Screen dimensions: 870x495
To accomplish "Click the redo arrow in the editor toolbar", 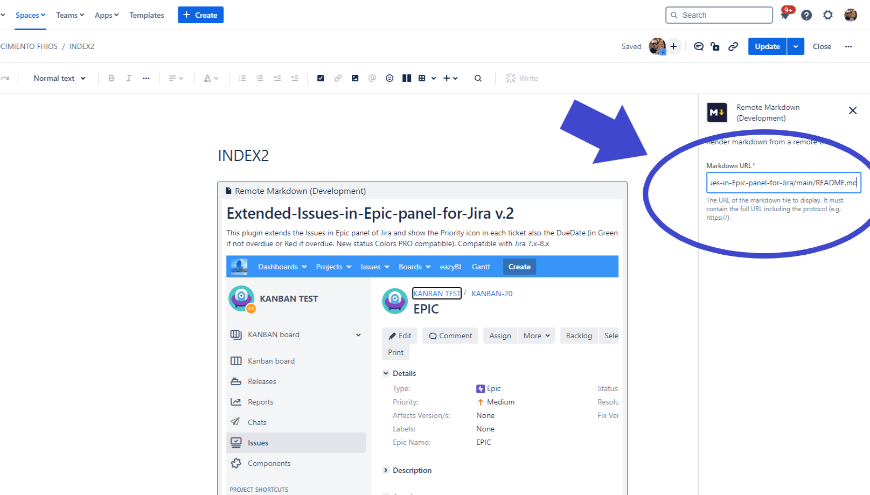I will click(5, 78).
